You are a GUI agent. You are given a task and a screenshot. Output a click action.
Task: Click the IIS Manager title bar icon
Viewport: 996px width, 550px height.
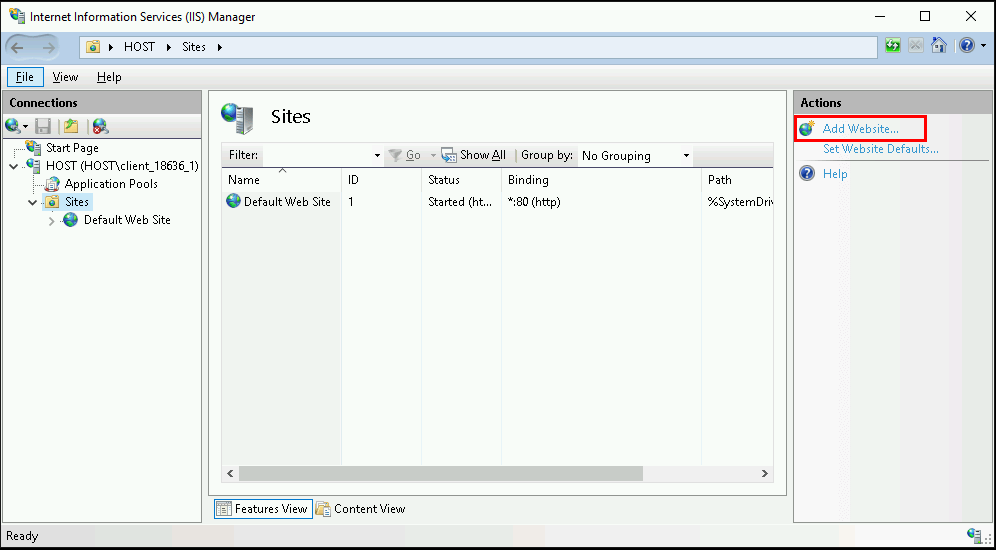click(x=17, y=17)
